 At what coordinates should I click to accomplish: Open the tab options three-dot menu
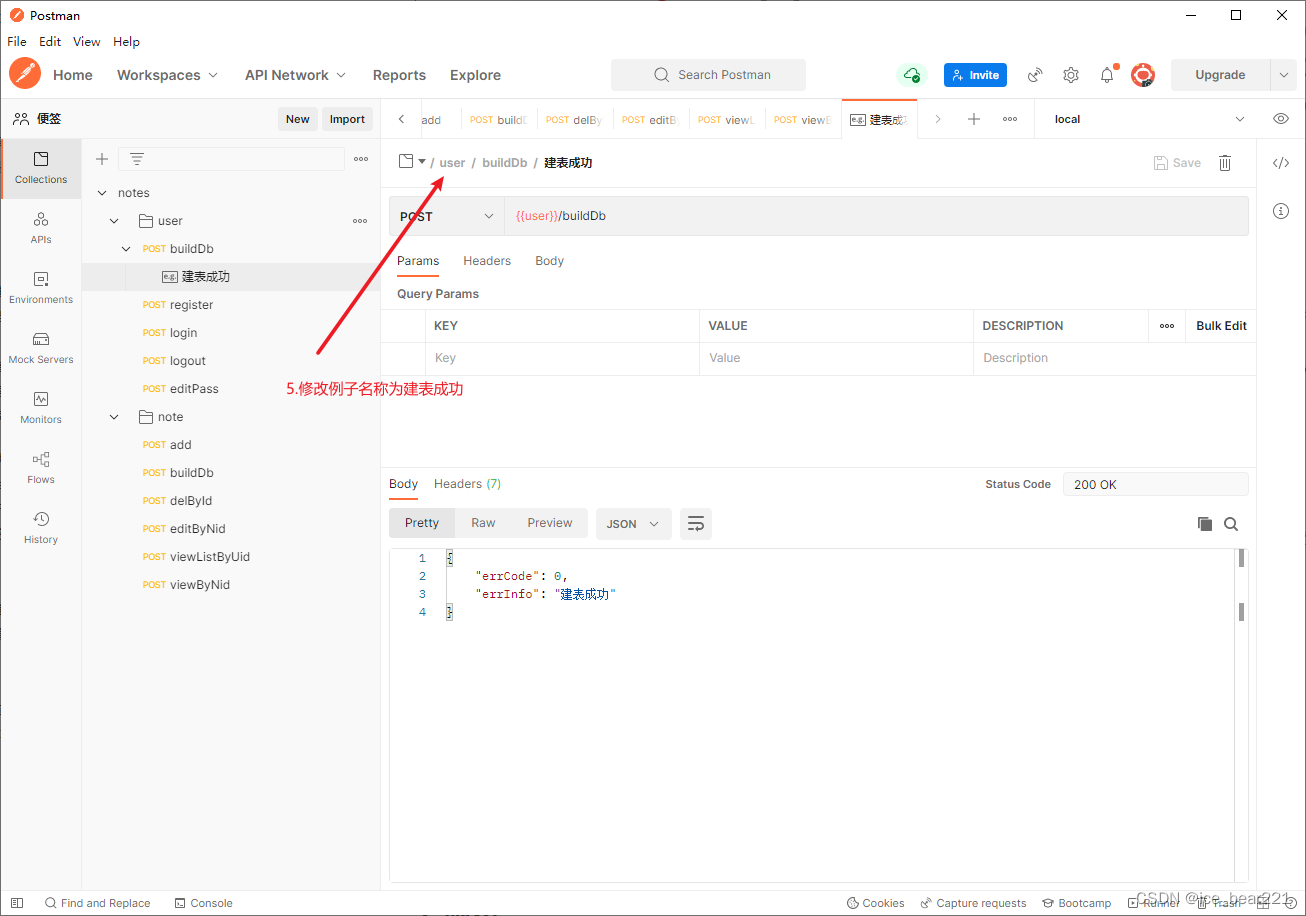tap(1010, 119)
